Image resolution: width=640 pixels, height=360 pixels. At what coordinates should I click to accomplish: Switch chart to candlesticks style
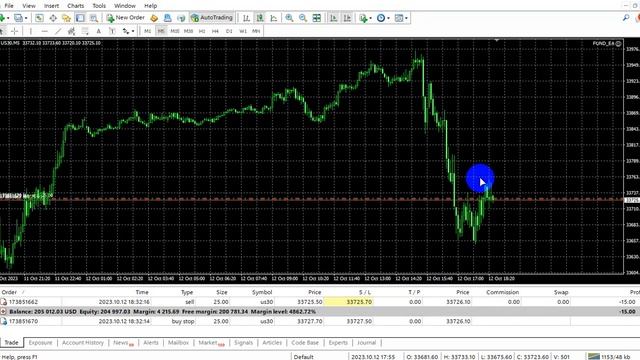pyautogui.click(x=260, y=18)
